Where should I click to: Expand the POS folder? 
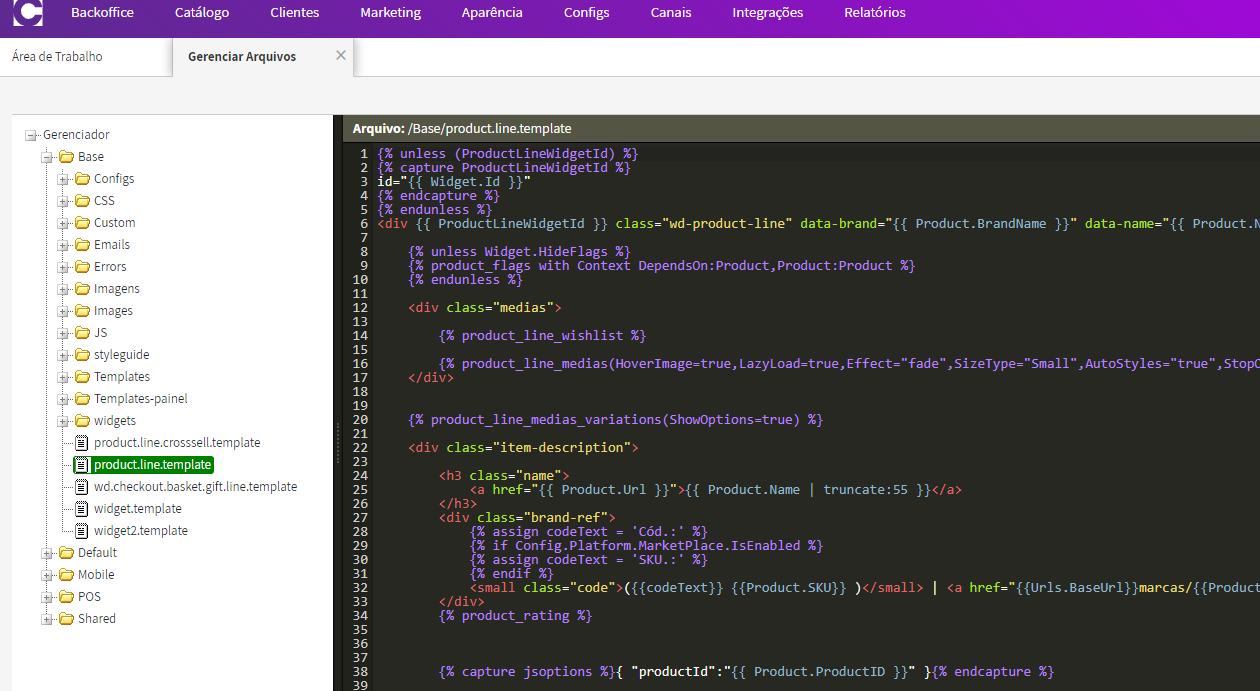pos(47,597)
